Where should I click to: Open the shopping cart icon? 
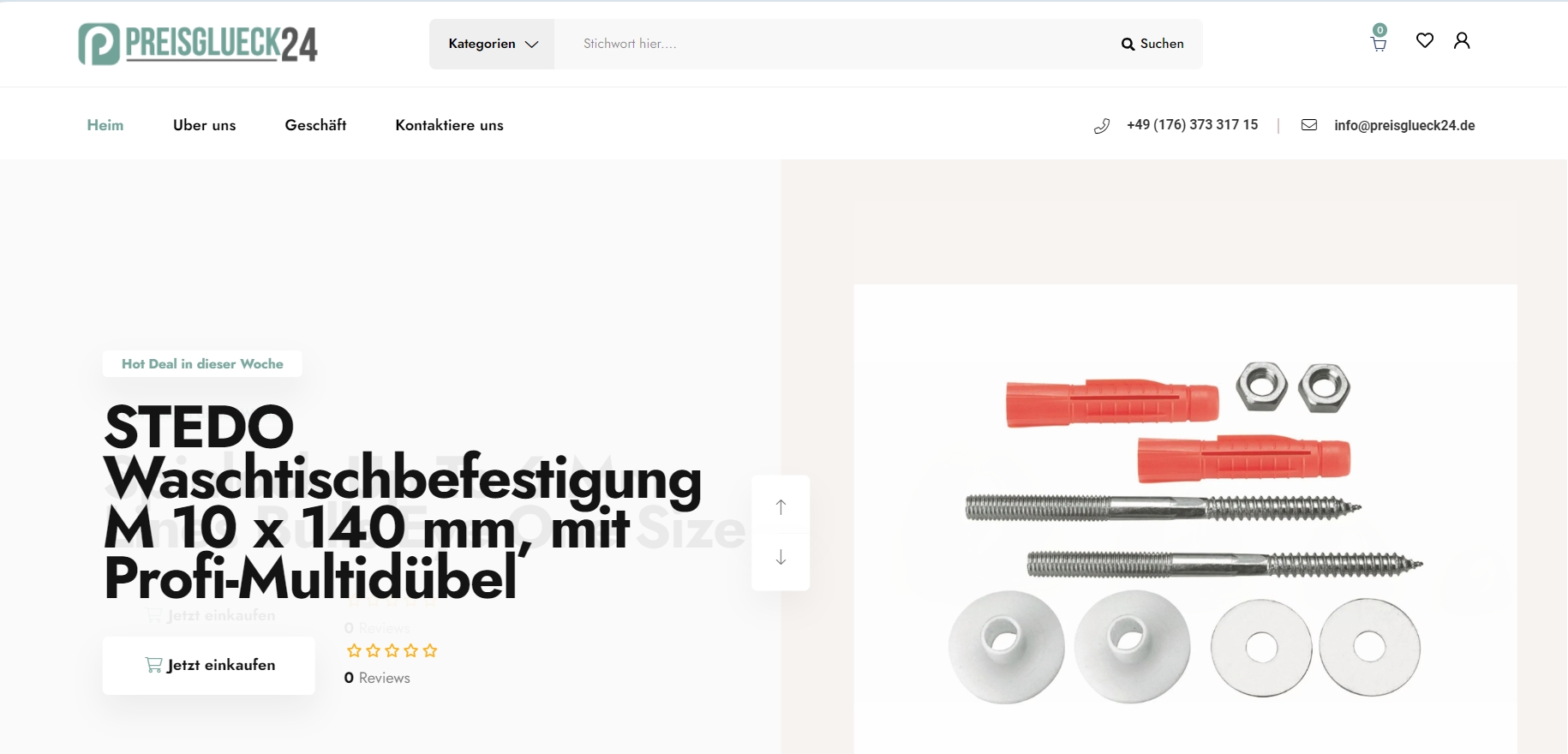(1379, 44)
